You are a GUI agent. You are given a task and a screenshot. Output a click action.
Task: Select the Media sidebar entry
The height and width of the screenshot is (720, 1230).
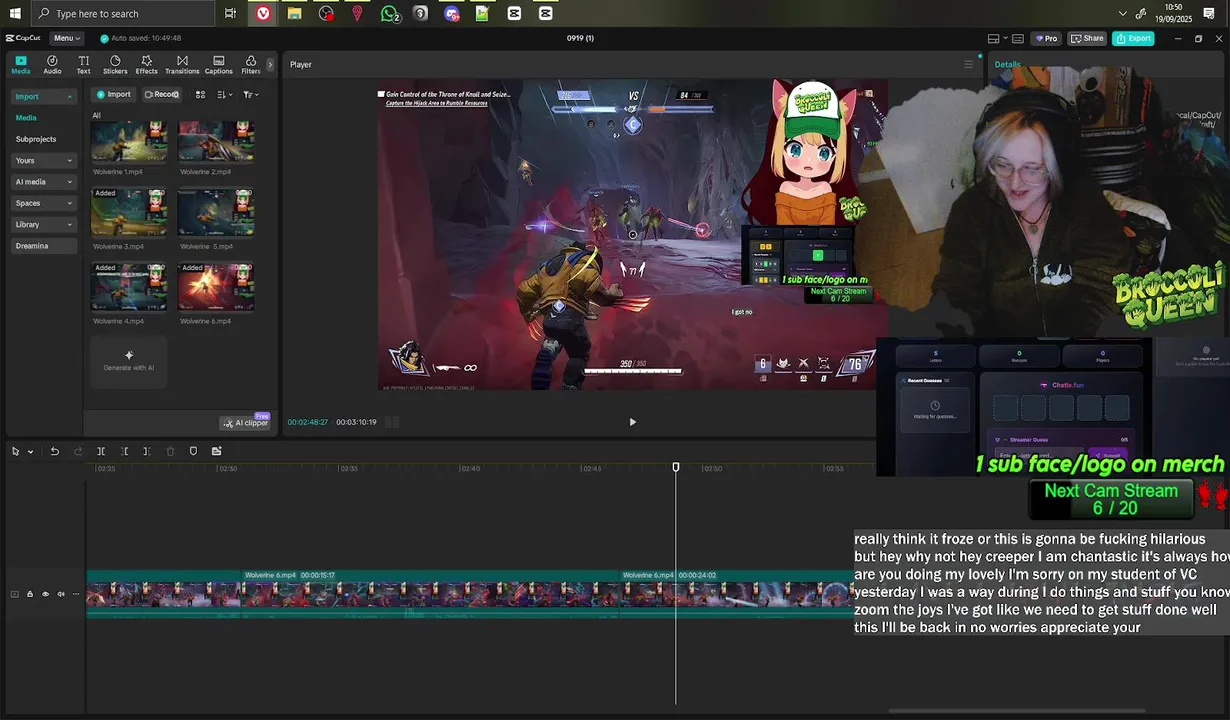point(26,118)
